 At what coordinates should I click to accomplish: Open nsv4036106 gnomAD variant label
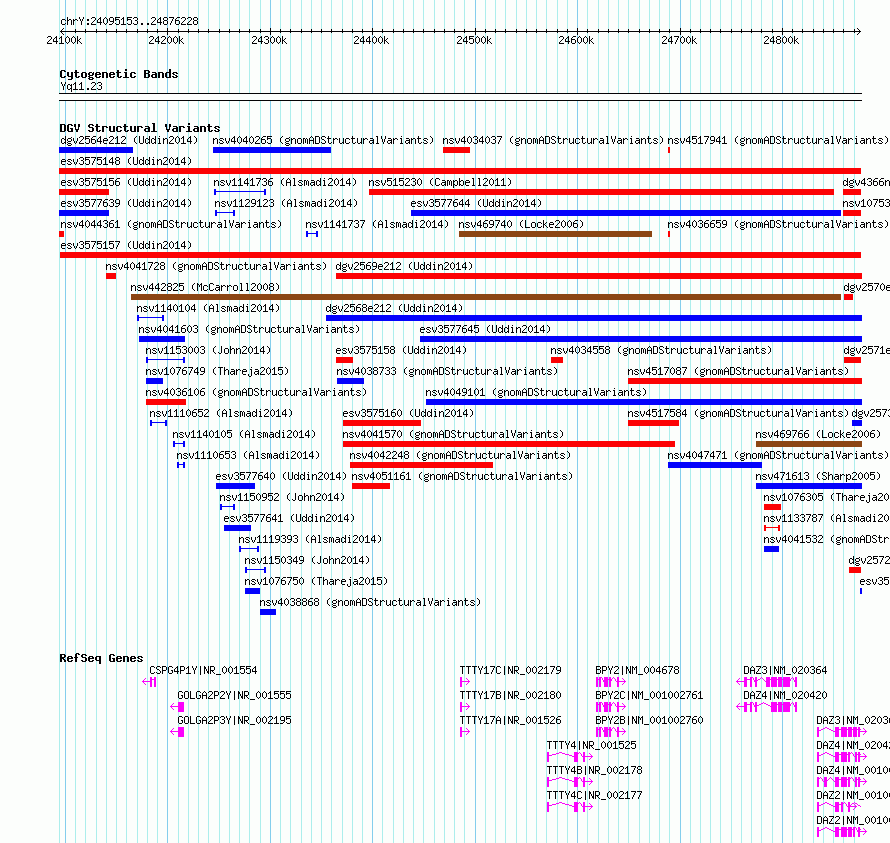(256, 392)
